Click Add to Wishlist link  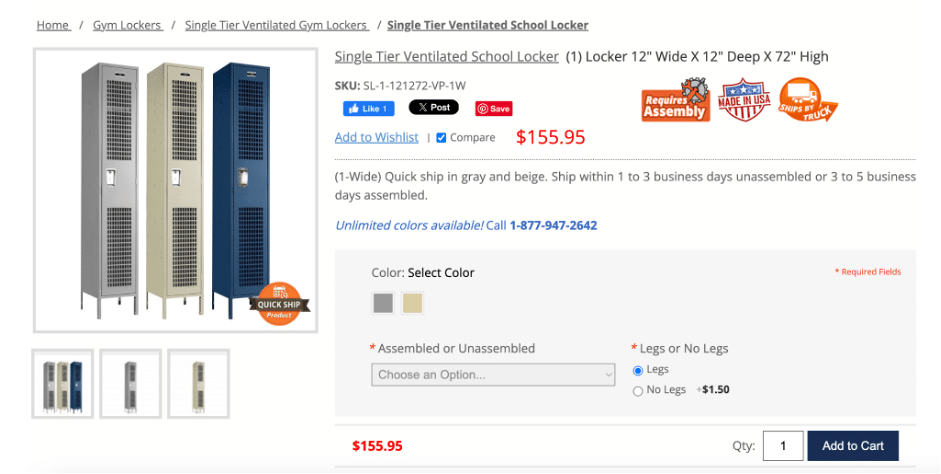tap(376, 137)
